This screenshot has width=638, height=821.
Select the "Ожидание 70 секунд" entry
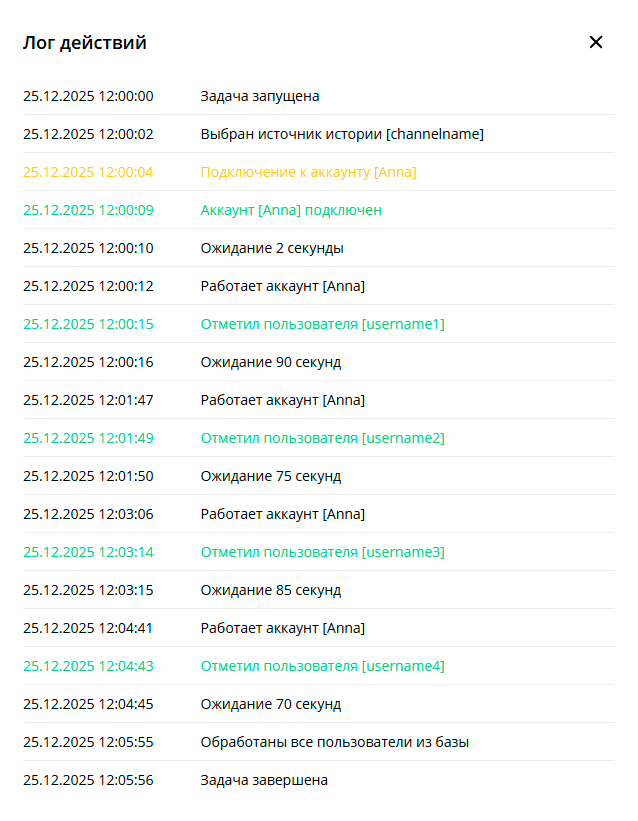click(x=271, y=704)
